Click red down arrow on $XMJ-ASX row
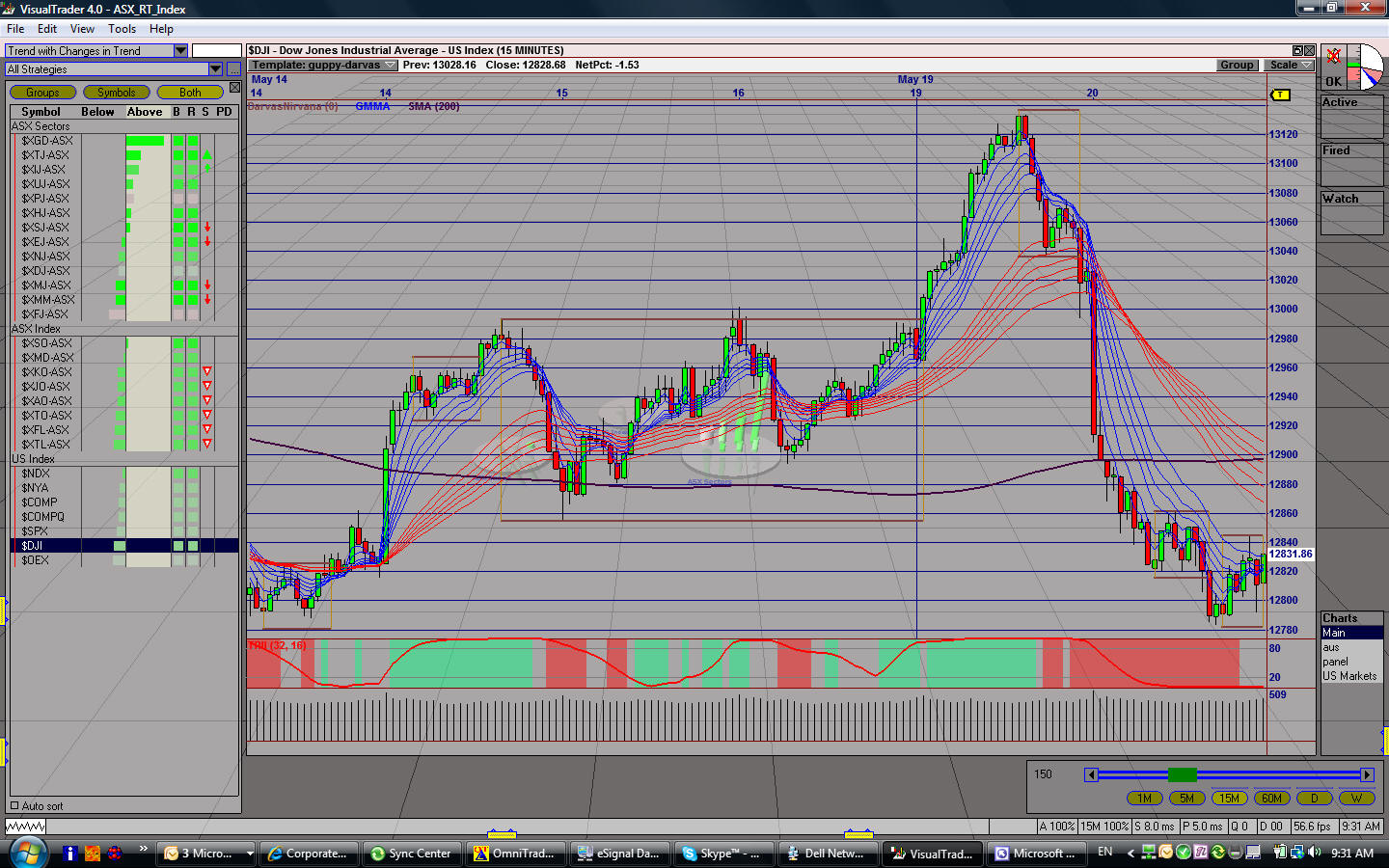Viewport: 1389px width, 868px height. click(x=206, y=285)
